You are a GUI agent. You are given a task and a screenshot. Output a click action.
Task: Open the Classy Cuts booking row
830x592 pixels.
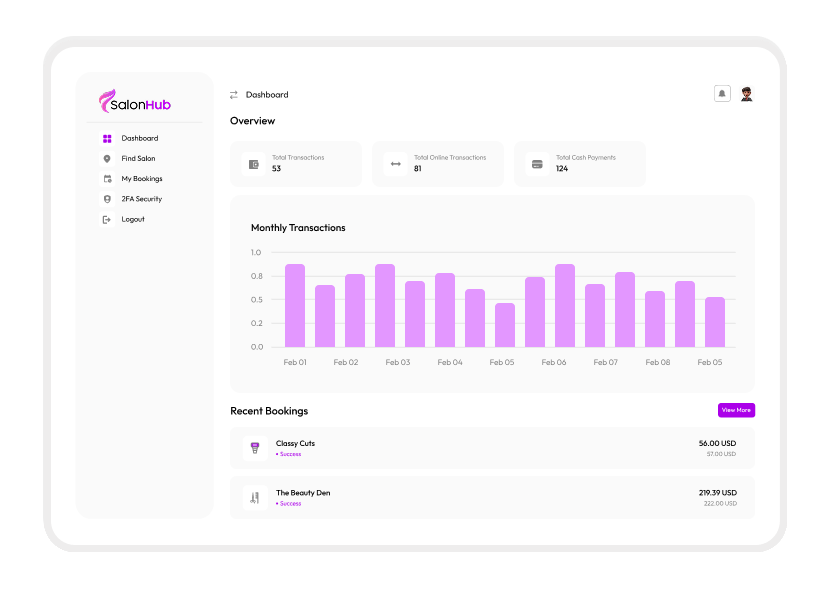coord(492,448)
